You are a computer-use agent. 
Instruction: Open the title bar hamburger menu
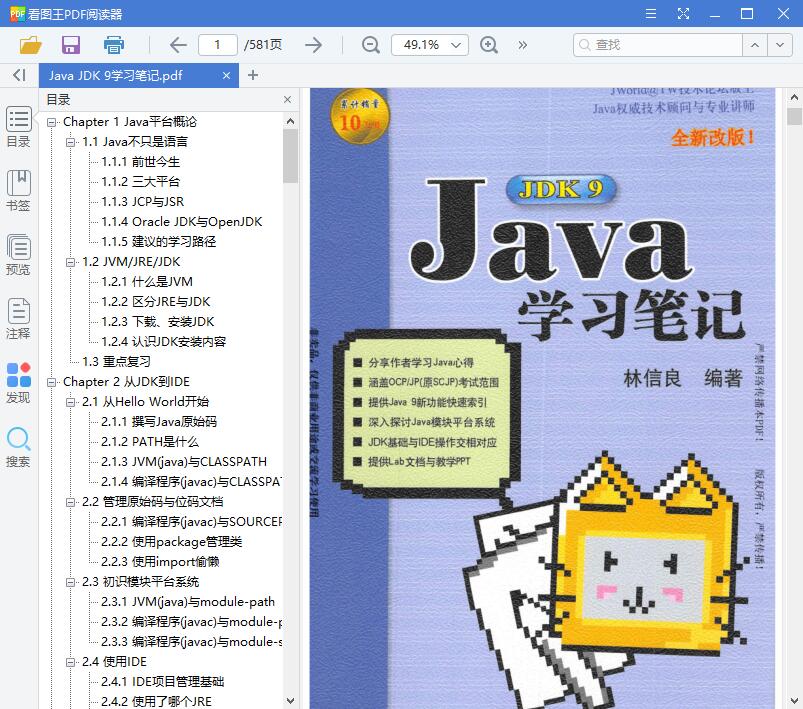click(x=651, y=13)
